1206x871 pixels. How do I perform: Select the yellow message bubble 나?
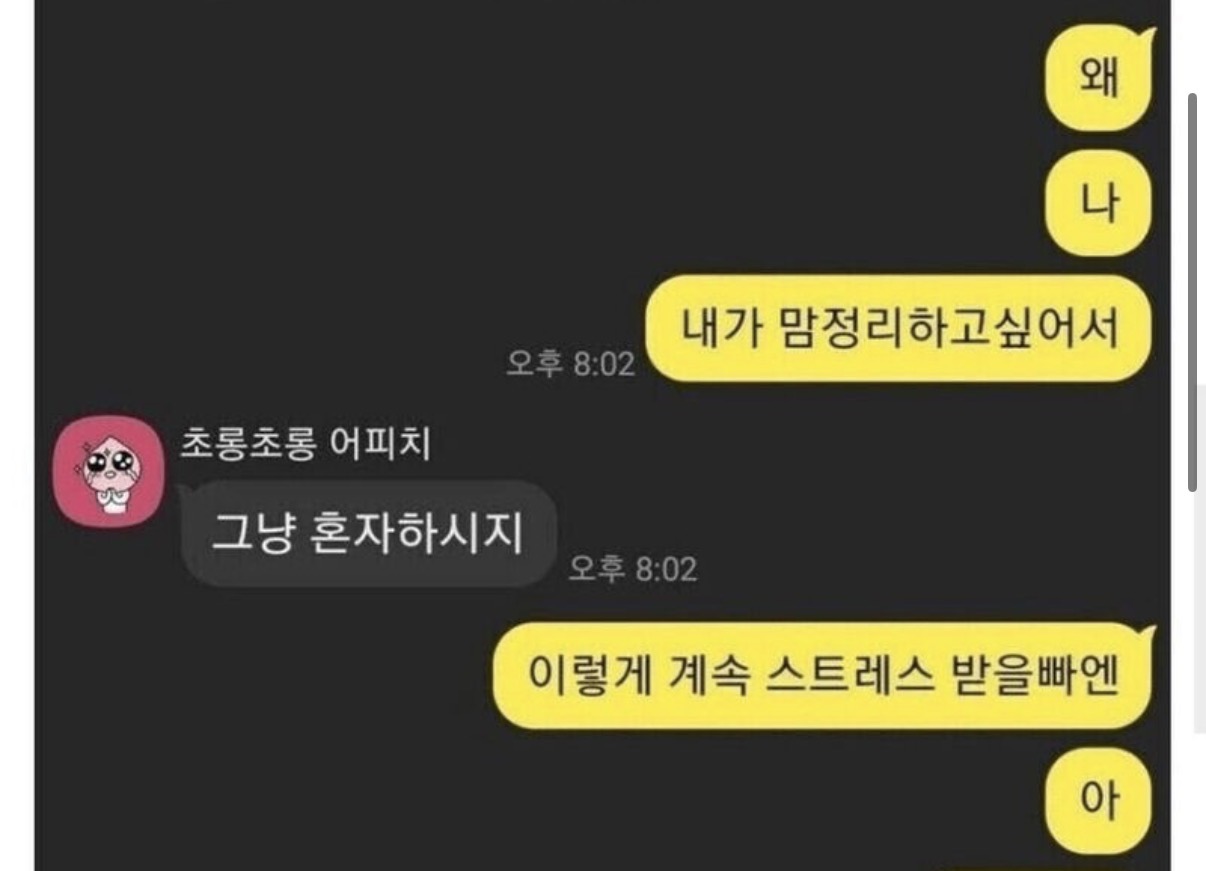click(1098, 204)
